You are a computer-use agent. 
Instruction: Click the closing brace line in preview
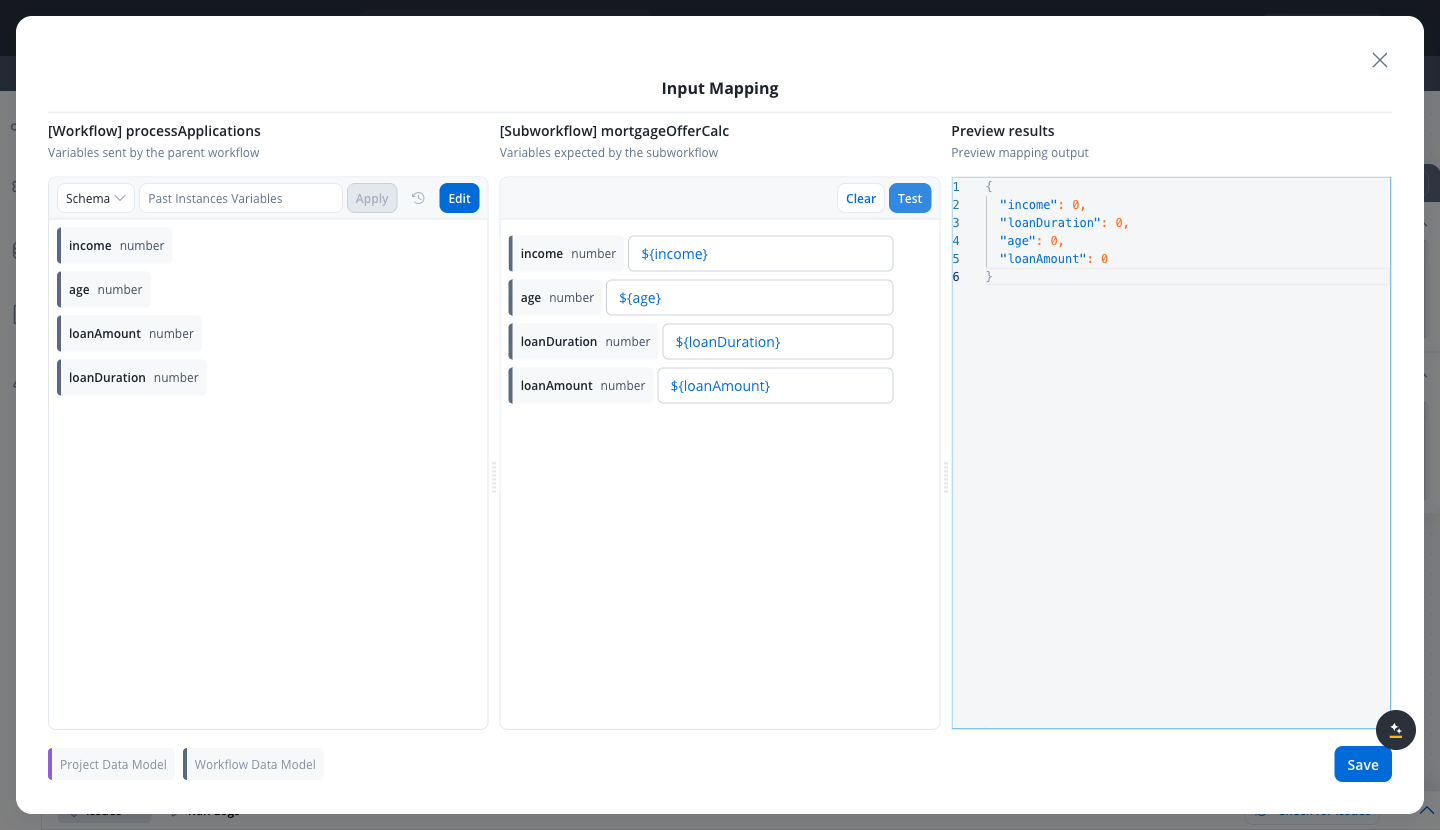(x=989, y=277)
